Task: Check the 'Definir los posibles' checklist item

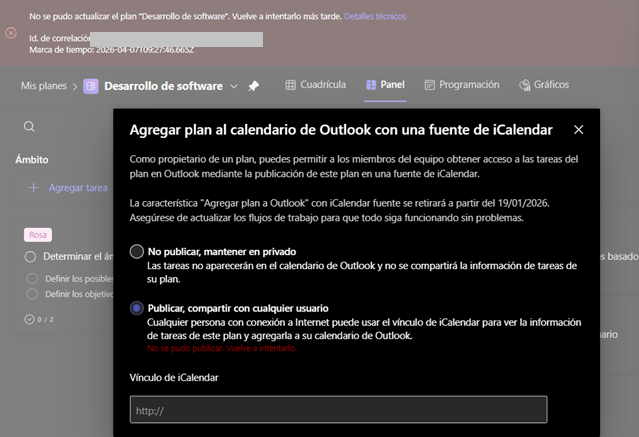Action: click(x=32, y=279)
